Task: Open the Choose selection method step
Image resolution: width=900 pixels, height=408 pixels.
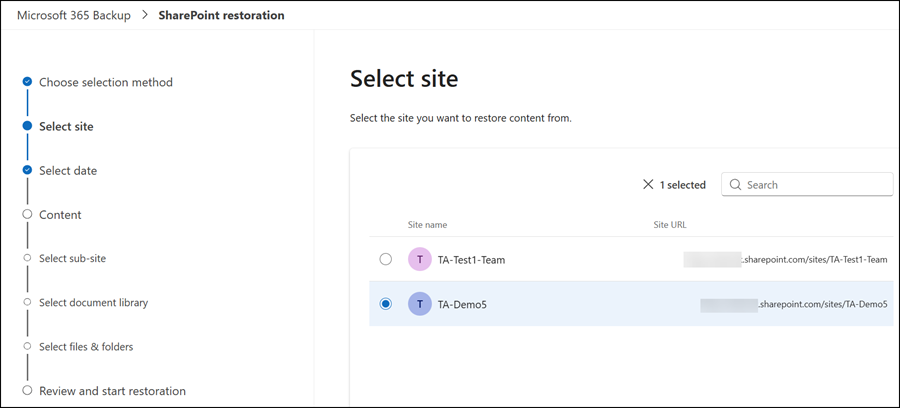Action: point(106,82)
